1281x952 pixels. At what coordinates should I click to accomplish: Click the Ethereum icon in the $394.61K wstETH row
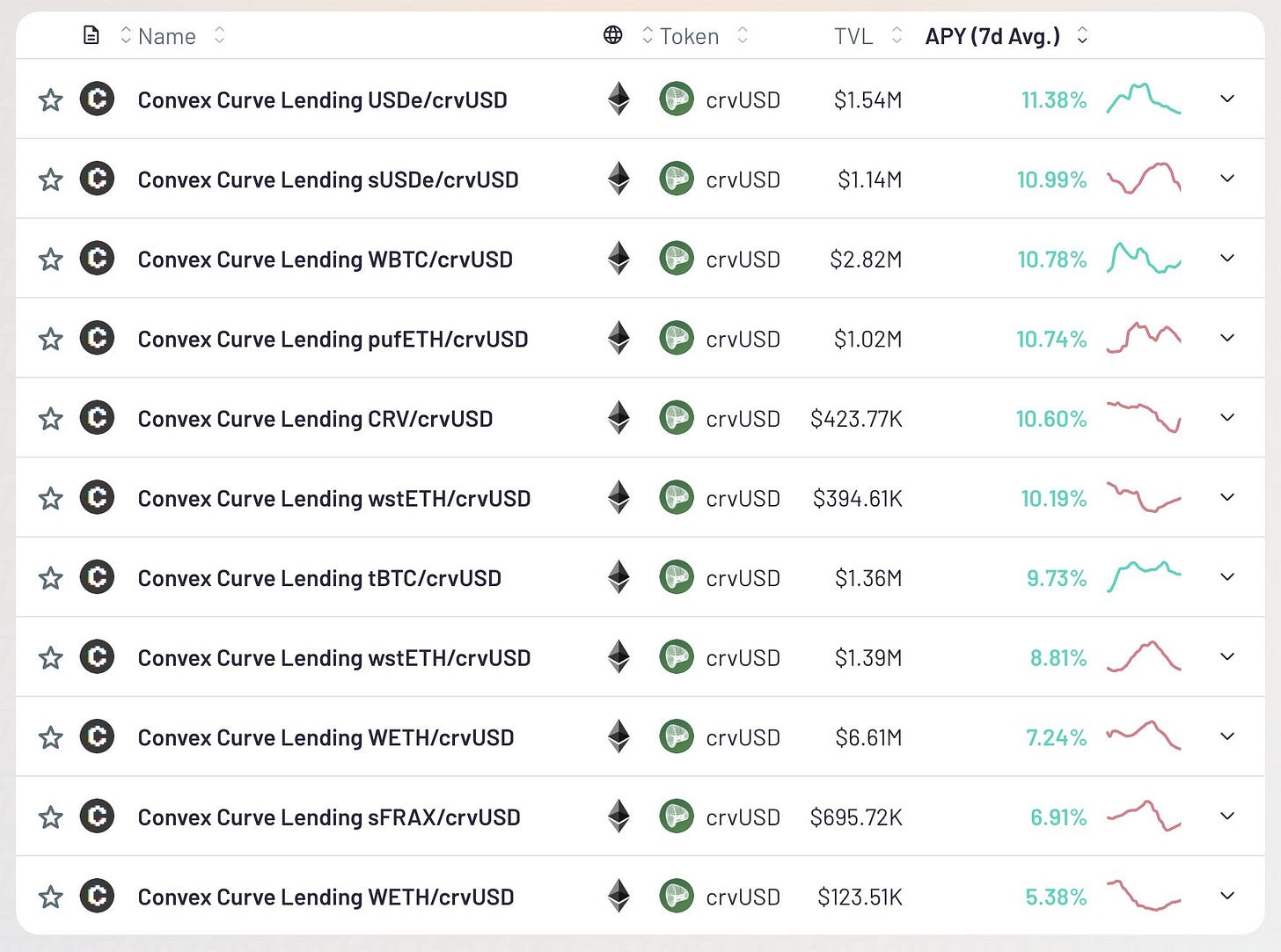[619, 498]
